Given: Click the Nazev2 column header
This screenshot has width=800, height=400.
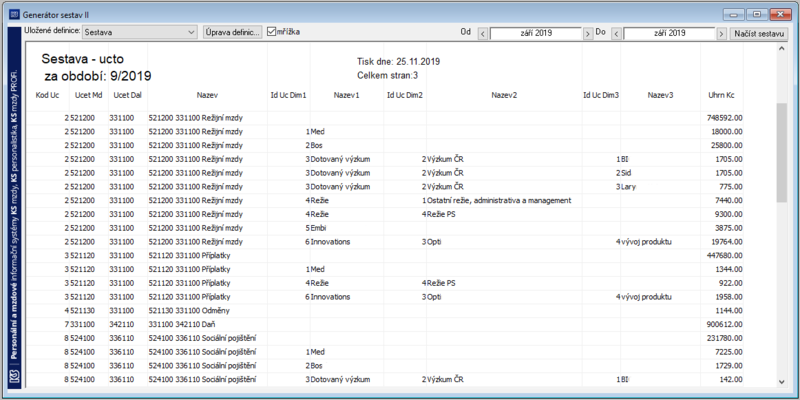Looking at the screenshot, I should (504, 95).
